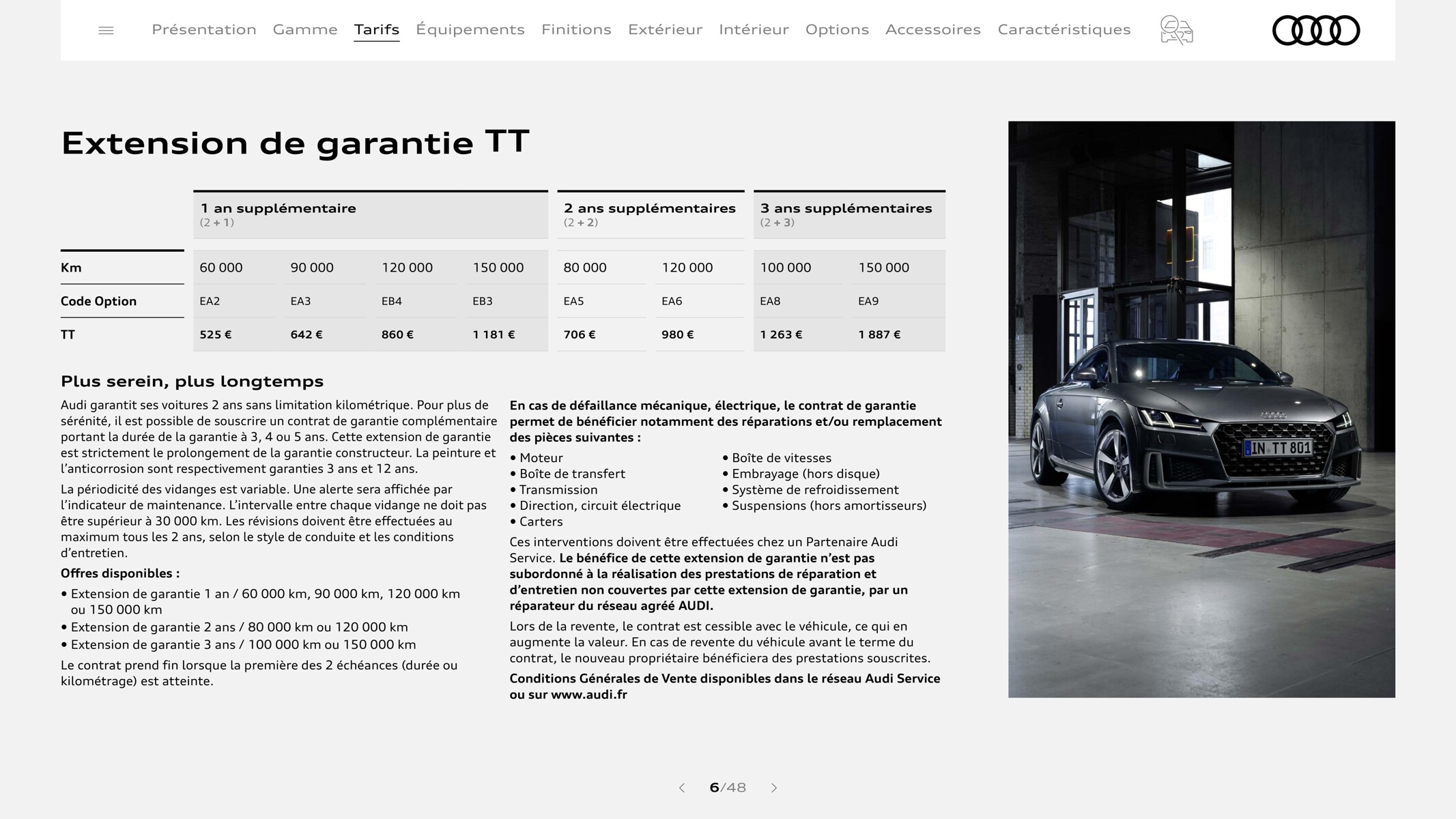Open the Accessoires tab

tap(933, 29)
